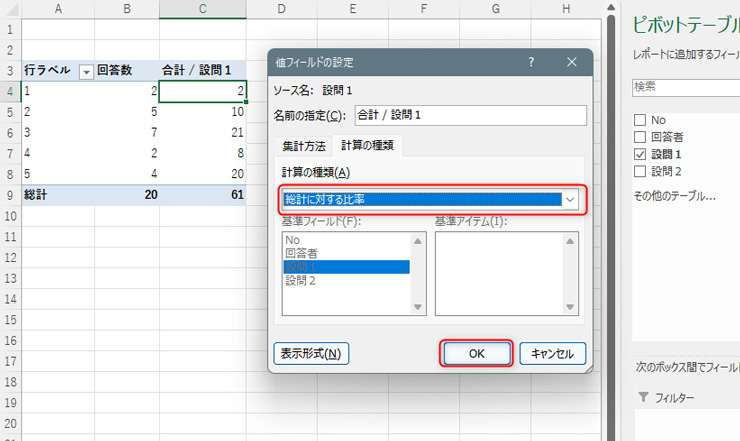Open 表示形式 number format button
Screen dimensions: 740x441
click(x=310, y=353)
